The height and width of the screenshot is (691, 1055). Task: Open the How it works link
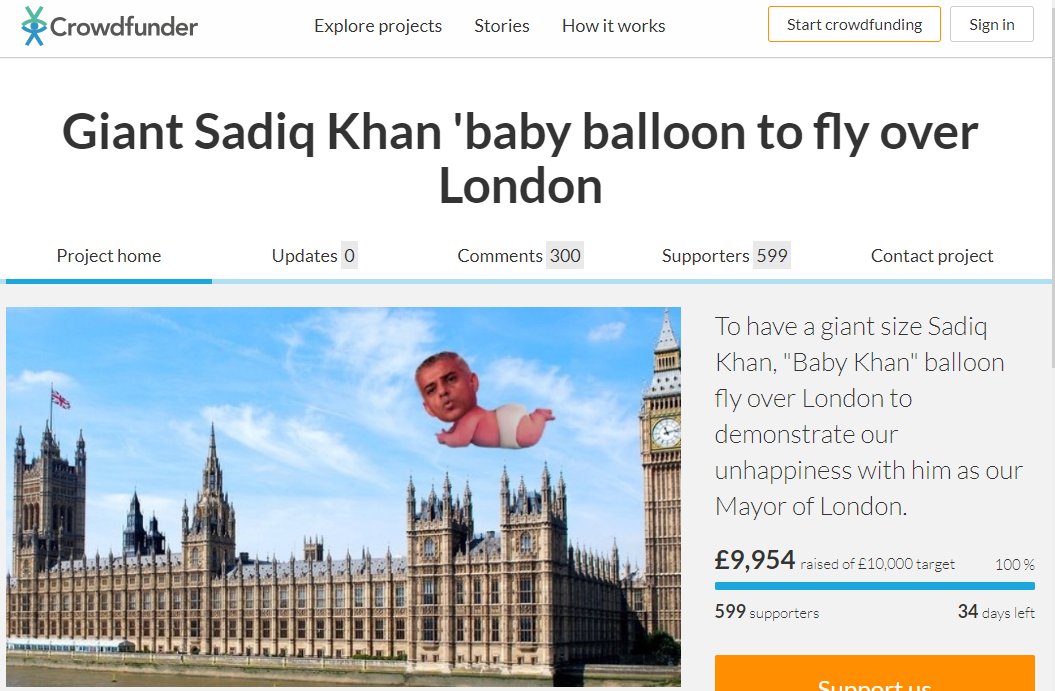[x=613, y=26]
